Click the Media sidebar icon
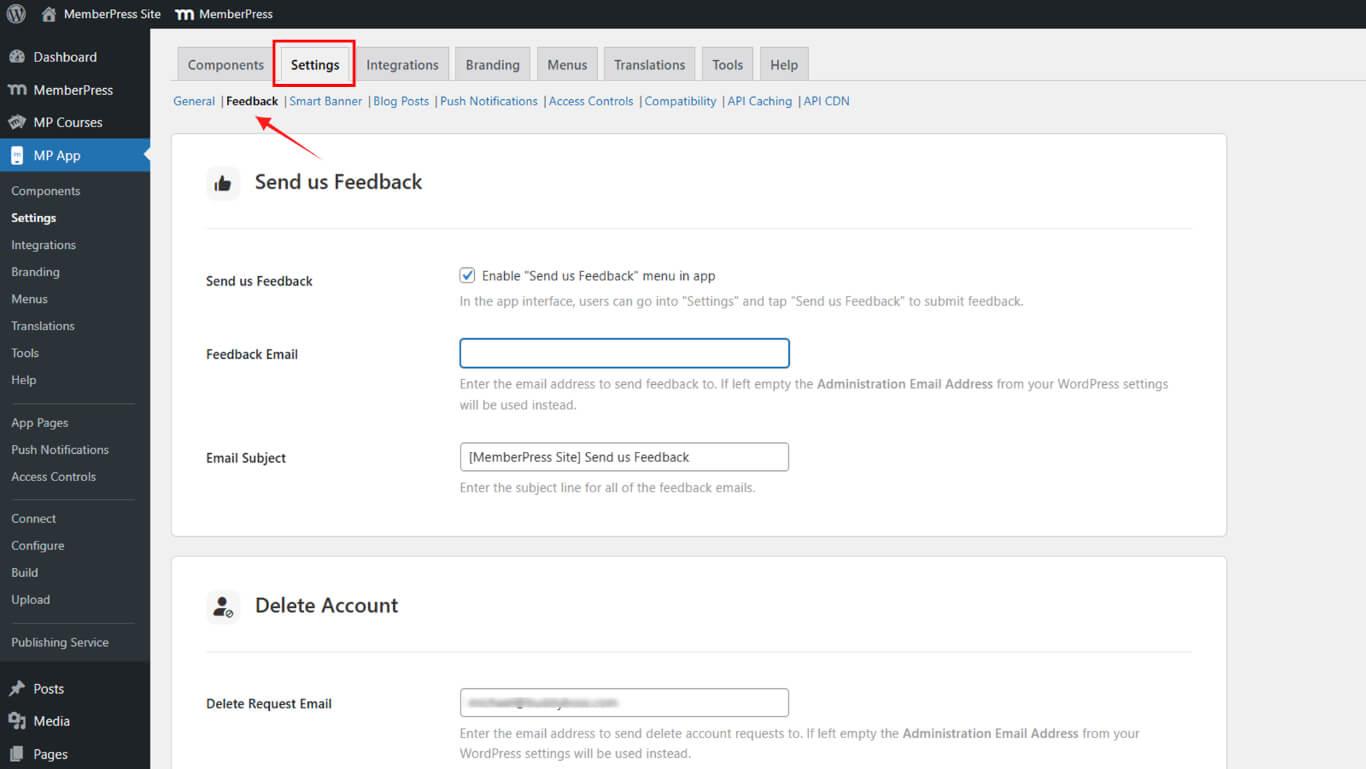Screen dimensions: 1366x769 pyautogui.click(x=17, y=721)
